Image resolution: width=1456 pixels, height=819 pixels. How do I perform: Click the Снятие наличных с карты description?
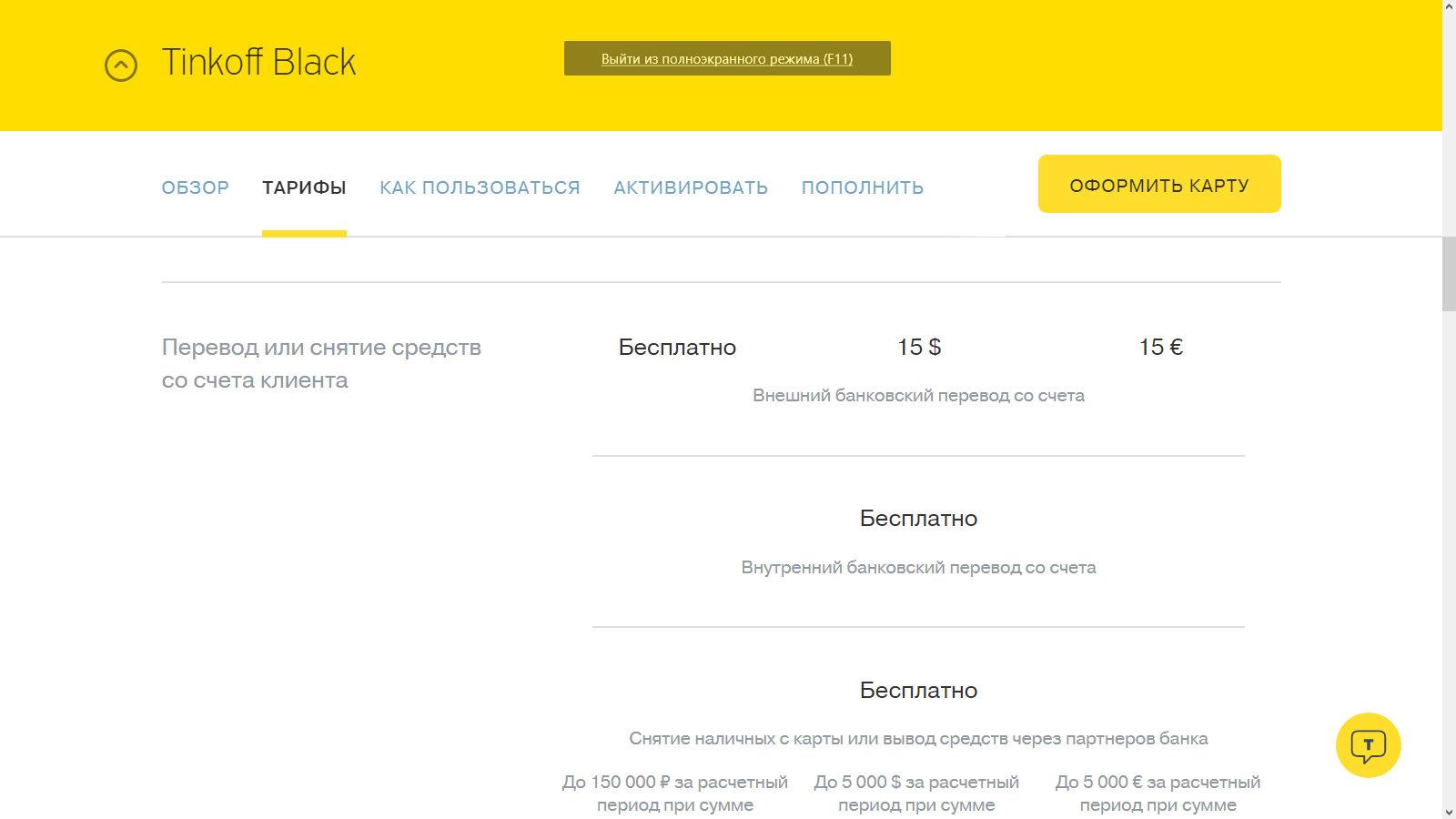[x=918, y=739]
